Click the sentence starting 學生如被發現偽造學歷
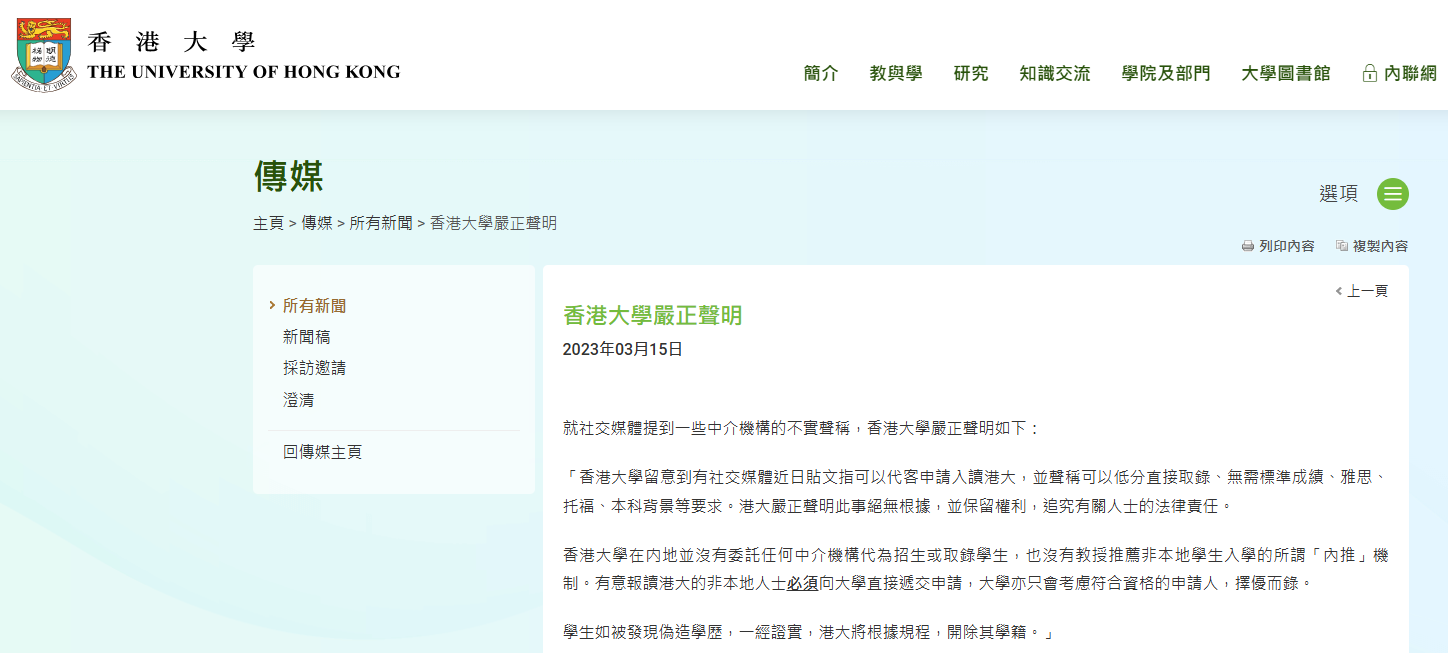The width and height of the screenshot is (1448, 653). point(808,633)
